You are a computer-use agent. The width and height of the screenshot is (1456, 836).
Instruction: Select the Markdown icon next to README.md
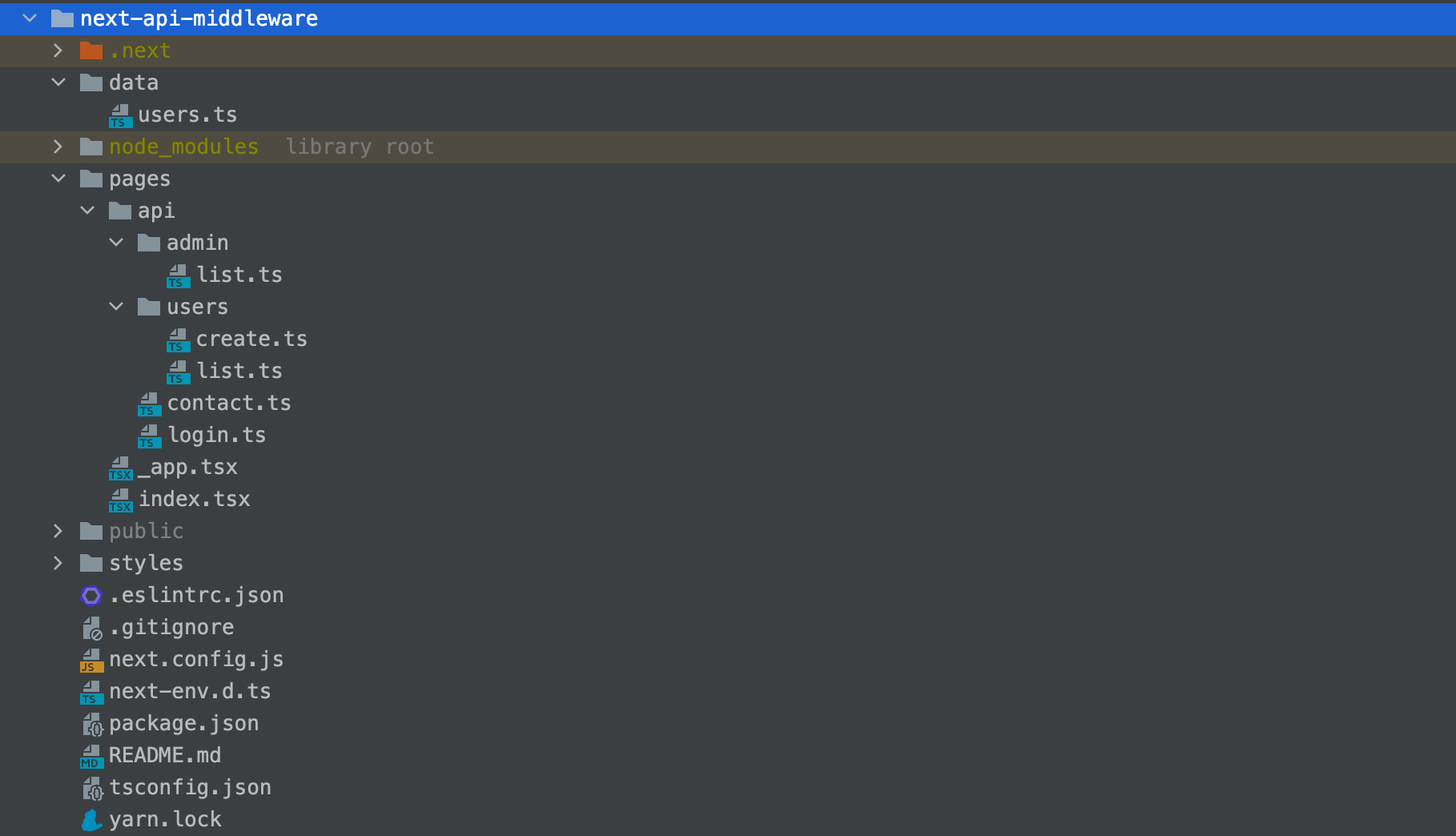[x=91, y=756]
